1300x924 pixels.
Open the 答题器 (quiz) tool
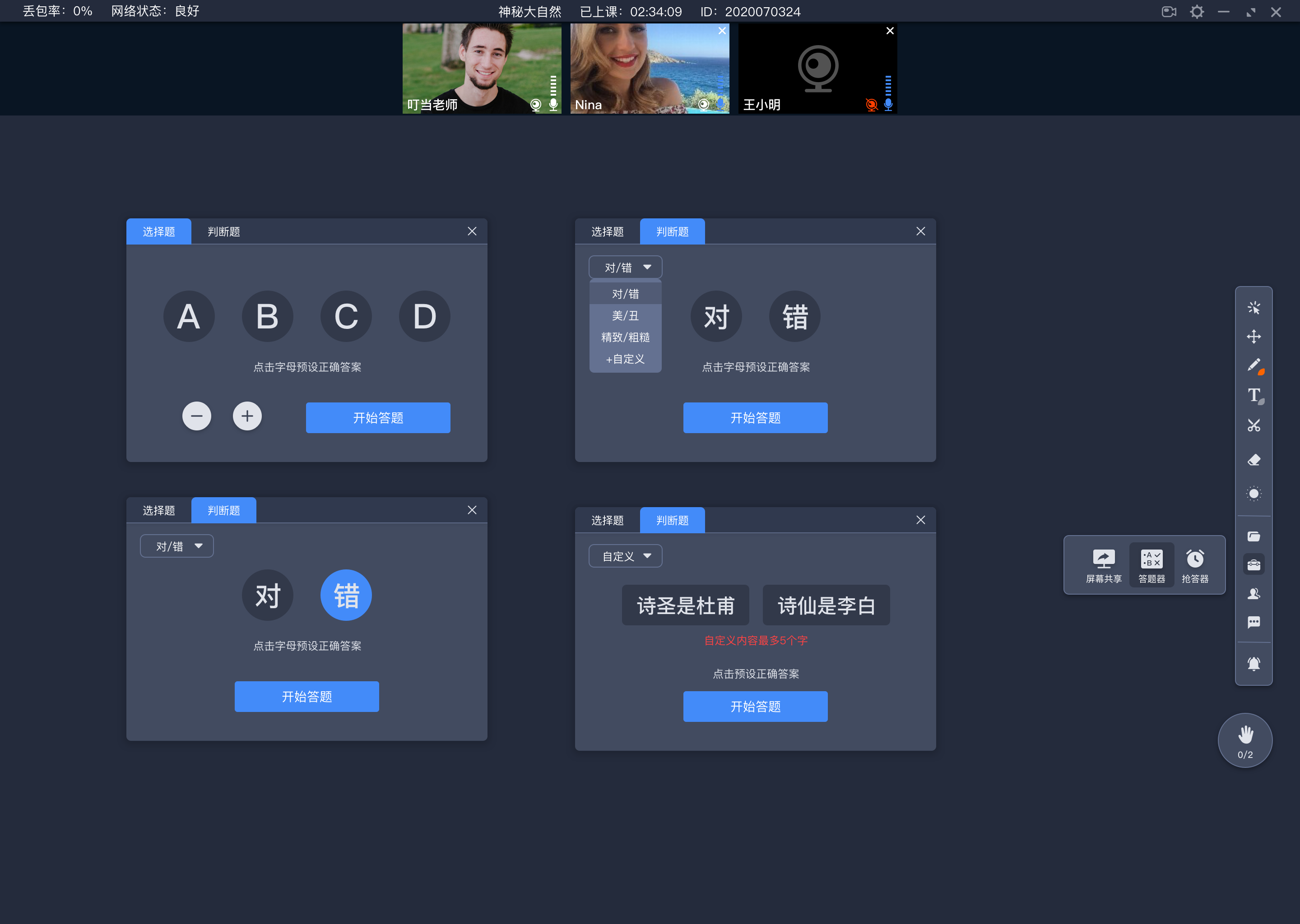(x=1150, y=563)
